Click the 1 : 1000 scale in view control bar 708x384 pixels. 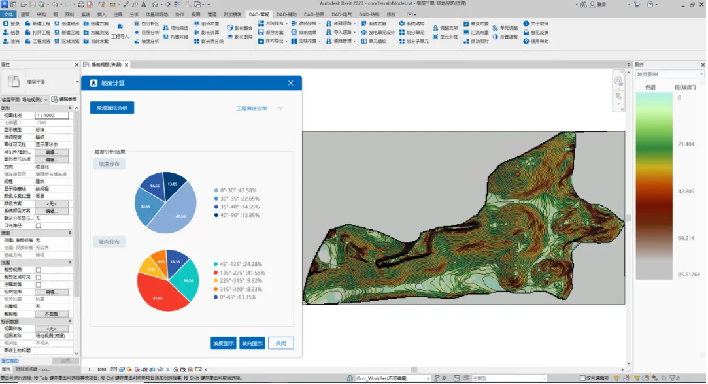pos(98,370)
